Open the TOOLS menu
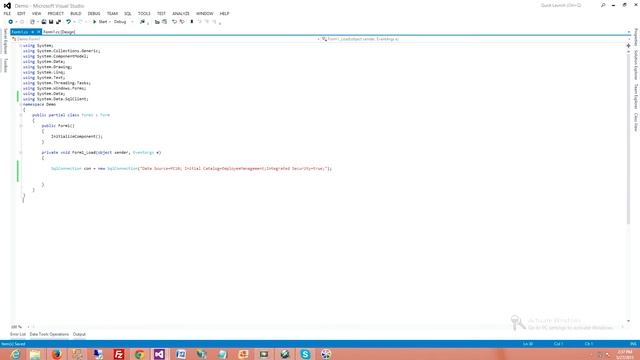The image size is (640, 360). click(x=144, y=13)
